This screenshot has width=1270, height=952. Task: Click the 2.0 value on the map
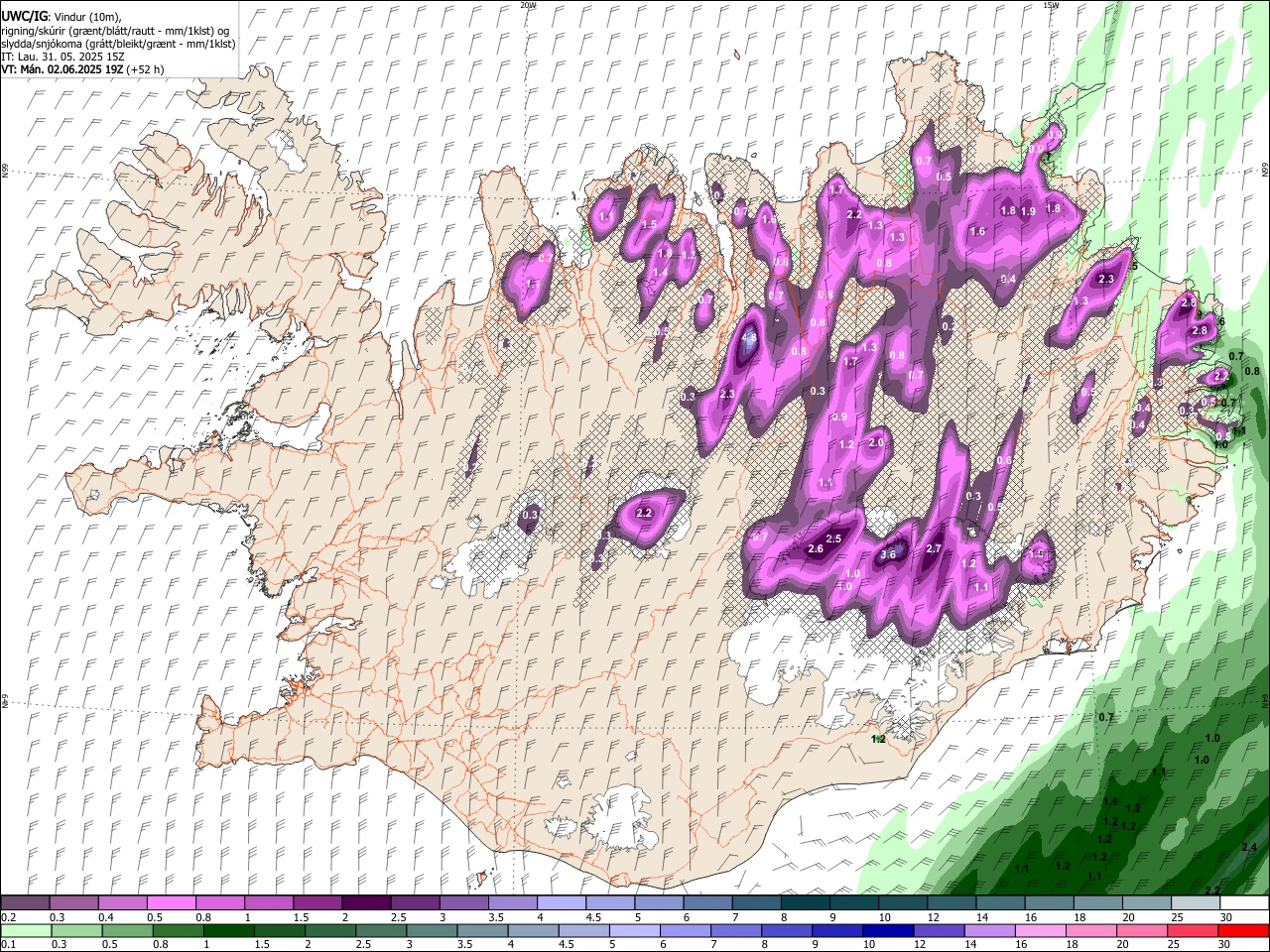876,442
